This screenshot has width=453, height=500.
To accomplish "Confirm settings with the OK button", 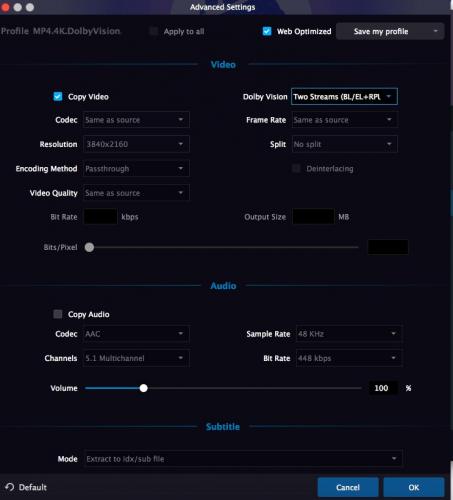I will tap(414, 487).
